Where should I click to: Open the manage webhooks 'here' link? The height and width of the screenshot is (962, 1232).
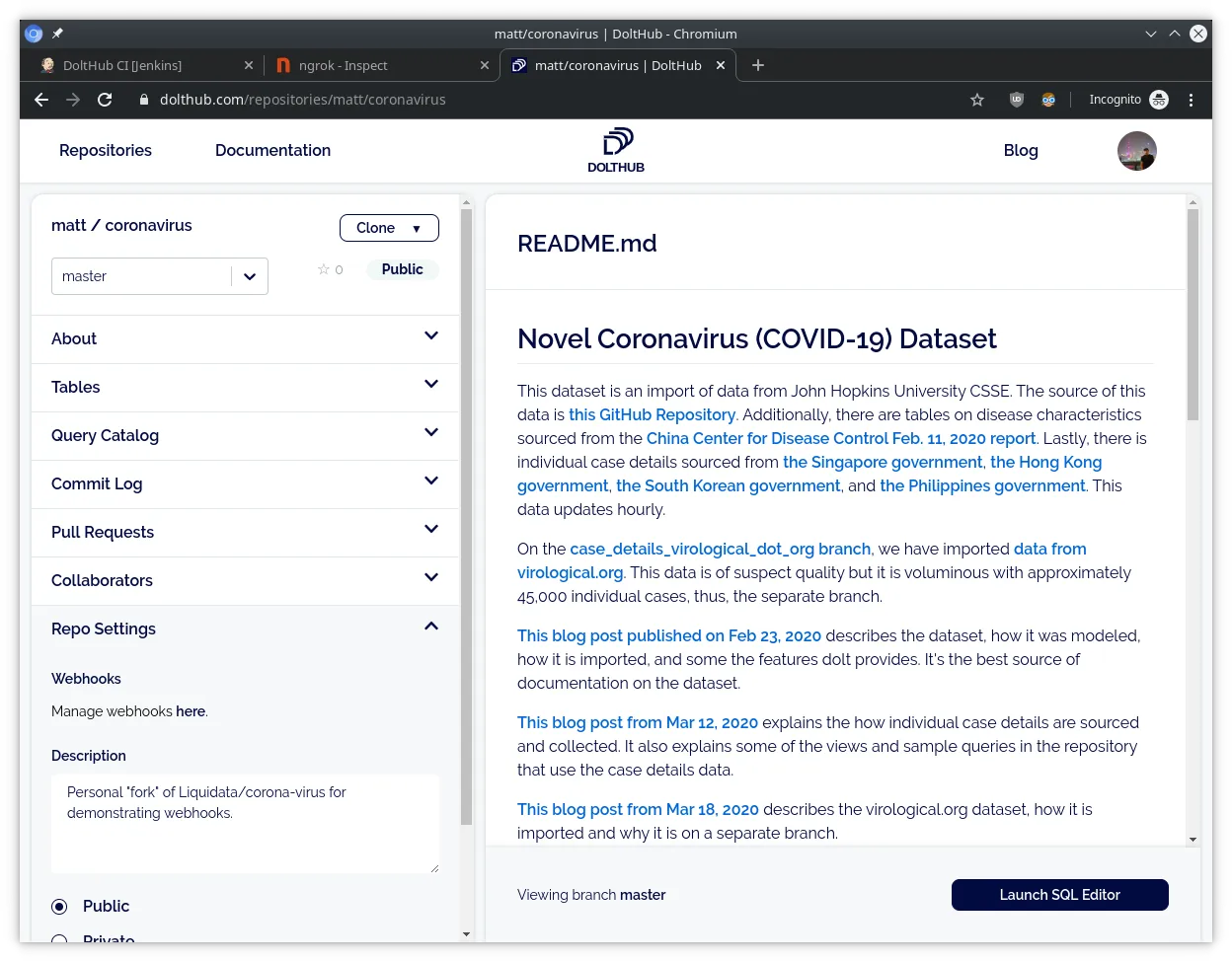(x=191, y=711)
